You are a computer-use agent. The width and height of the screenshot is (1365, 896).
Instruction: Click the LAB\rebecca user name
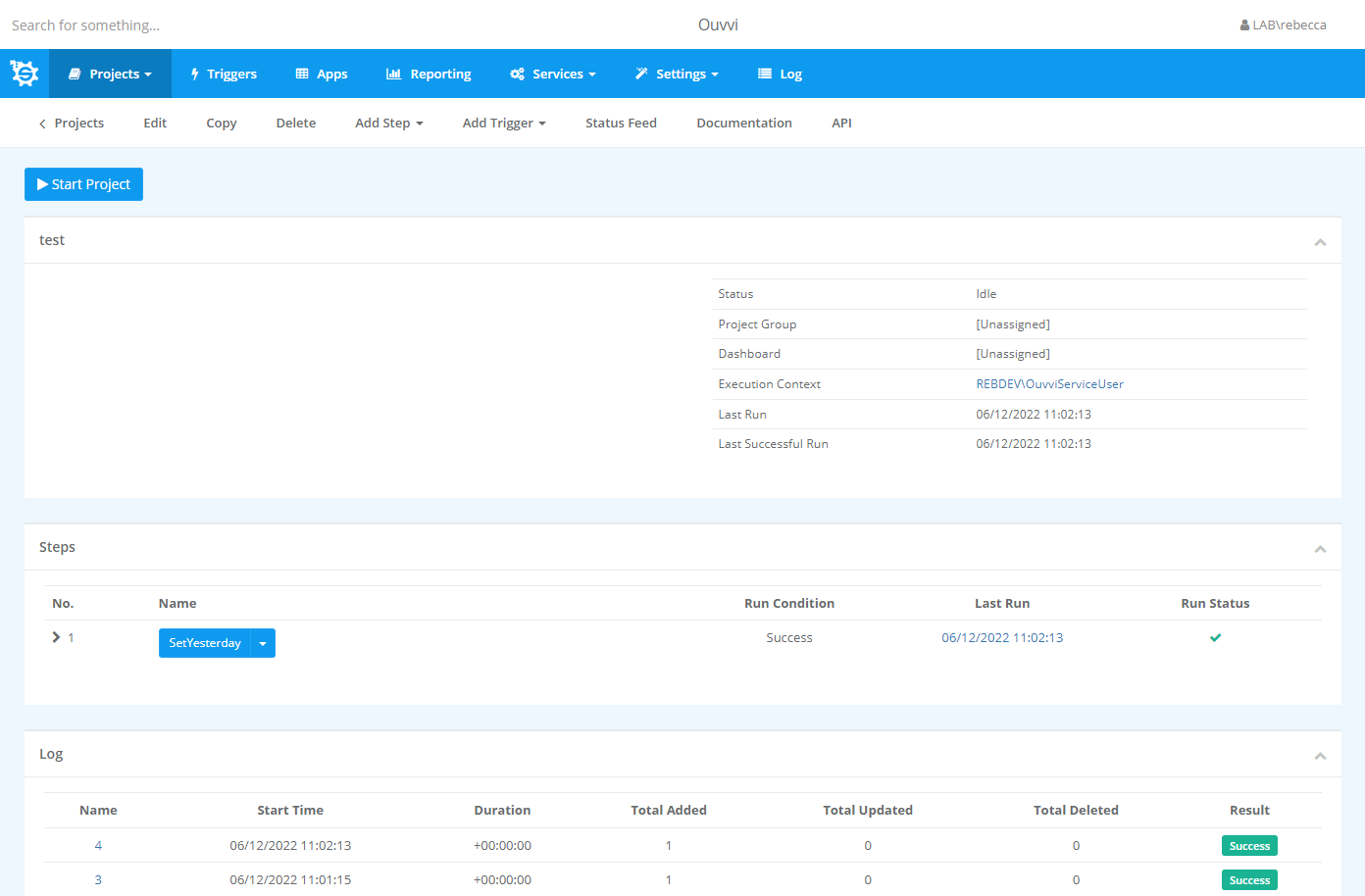point(1289,25)
